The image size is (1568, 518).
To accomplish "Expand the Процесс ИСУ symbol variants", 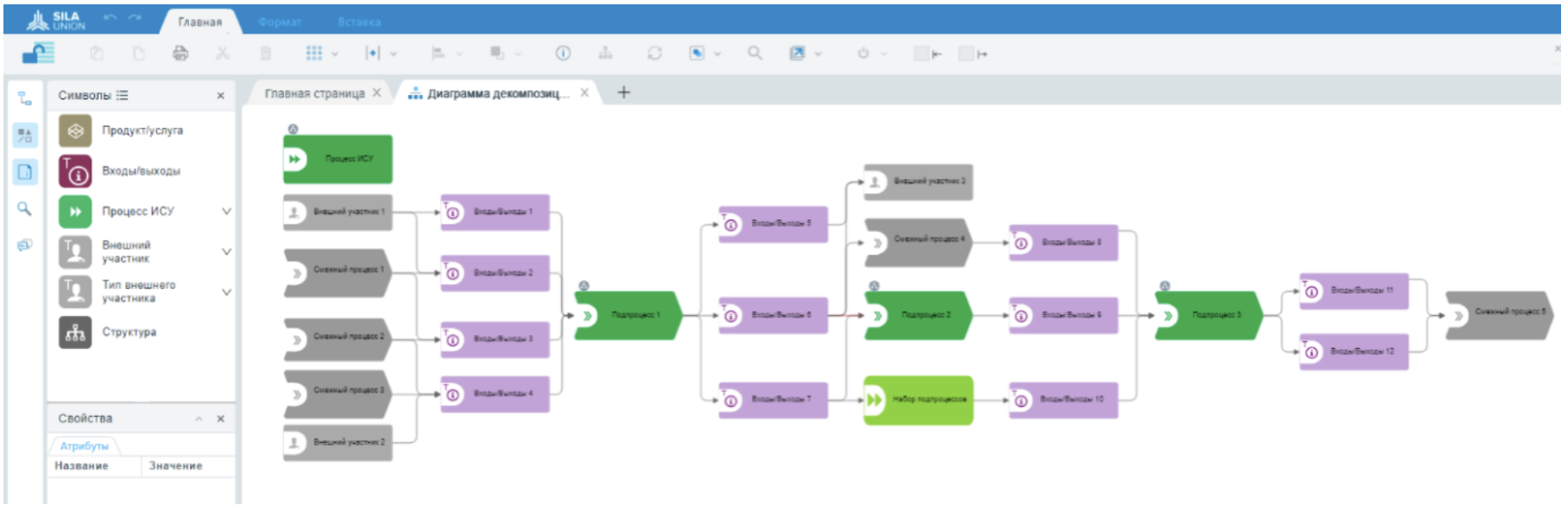I will tap(226, 212).
